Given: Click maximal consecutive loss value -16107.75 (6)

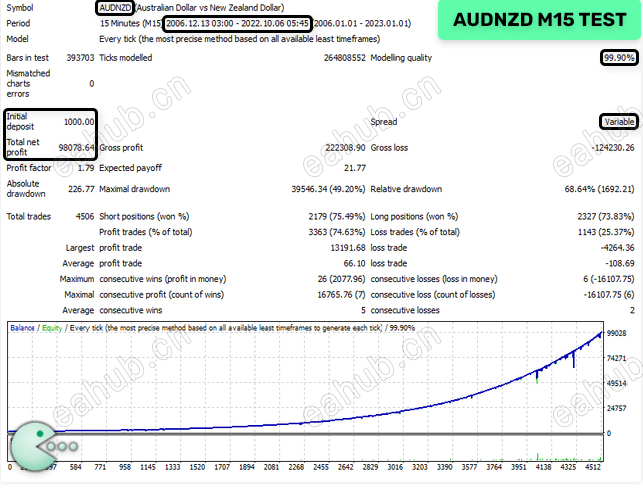Looking at the screenshot, I should click(x=609, y=295).
